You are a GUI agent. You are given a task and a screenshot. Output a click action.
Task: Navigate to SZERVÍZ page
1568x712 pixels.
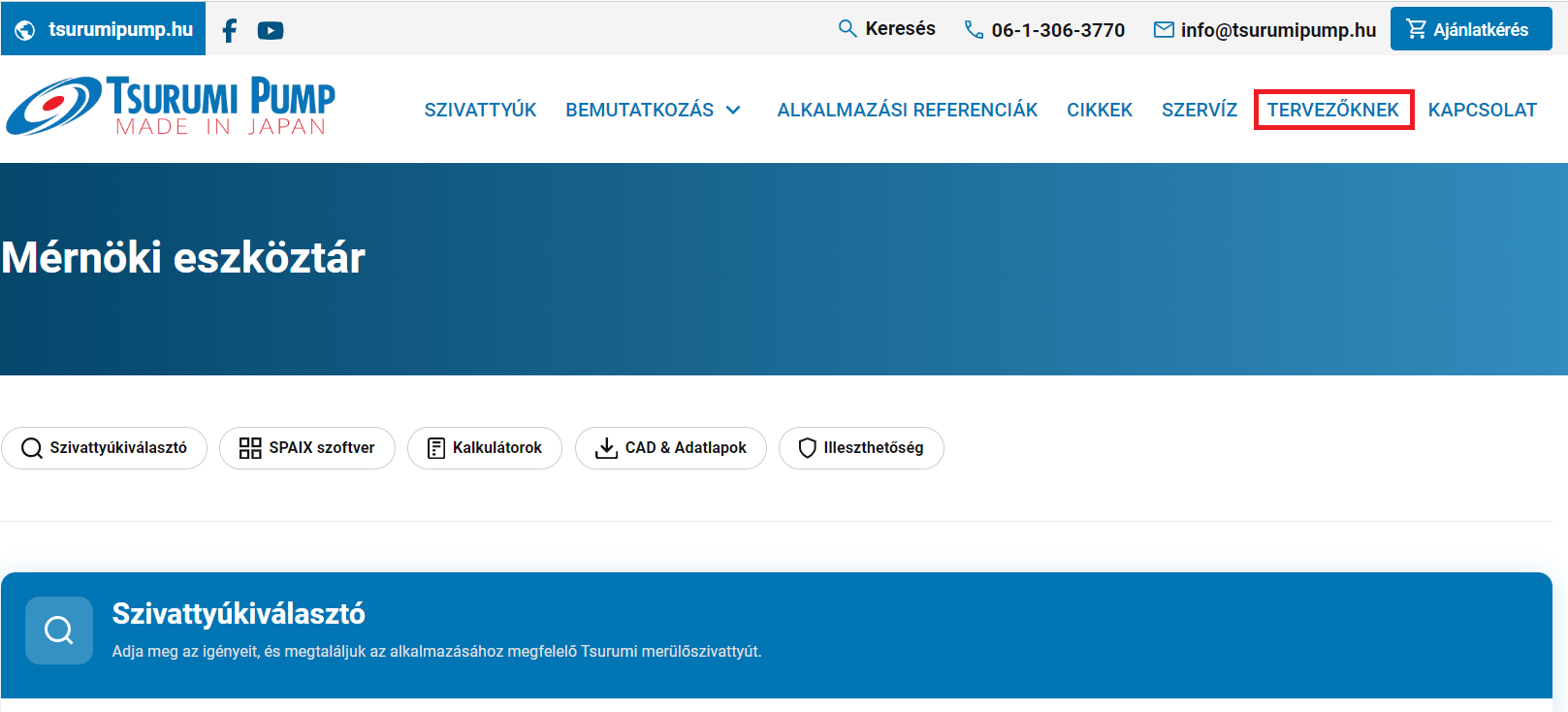[x=1200, y=110]
